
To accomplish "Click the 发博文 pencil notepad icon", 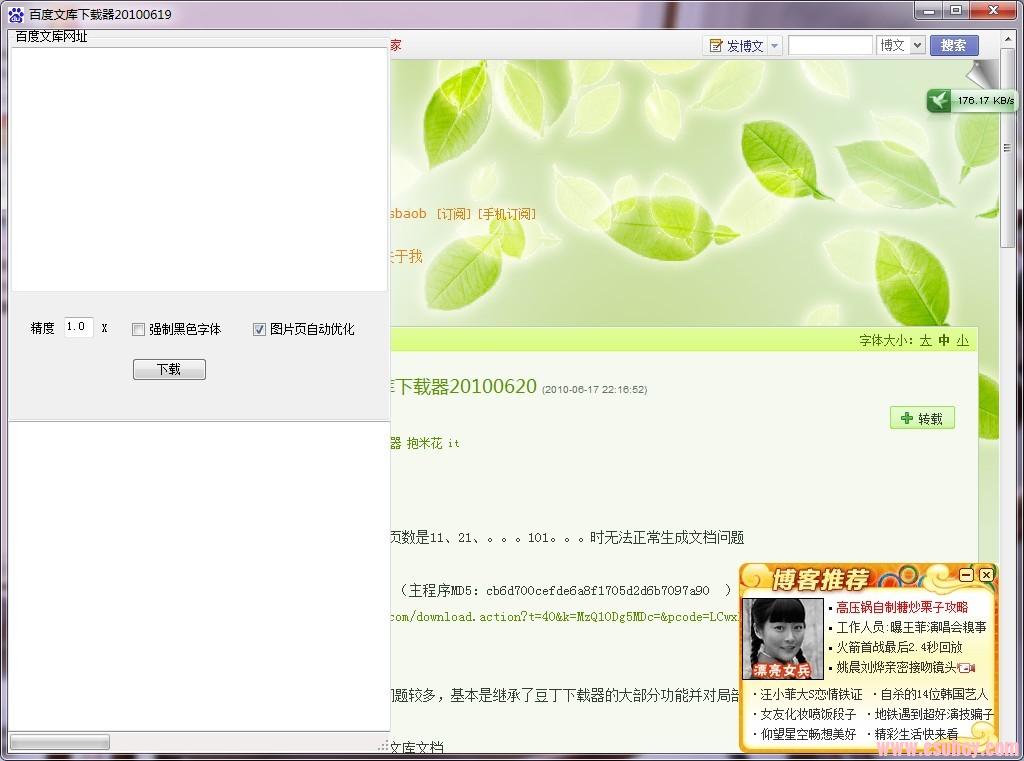I will (716, 46).
